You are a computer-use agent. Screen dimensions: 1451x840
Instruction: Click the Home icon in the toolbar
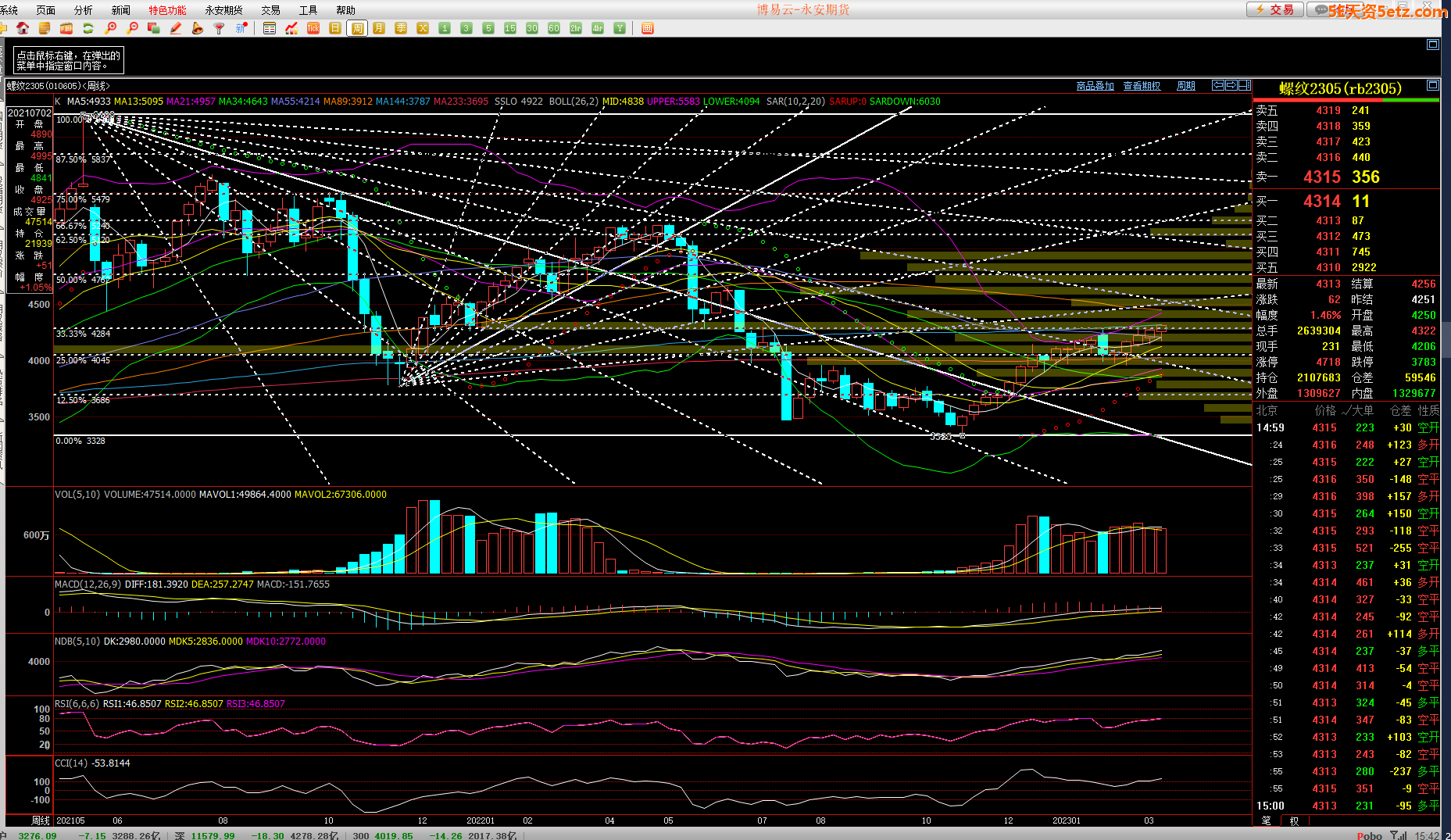click(x=23, y=28)
